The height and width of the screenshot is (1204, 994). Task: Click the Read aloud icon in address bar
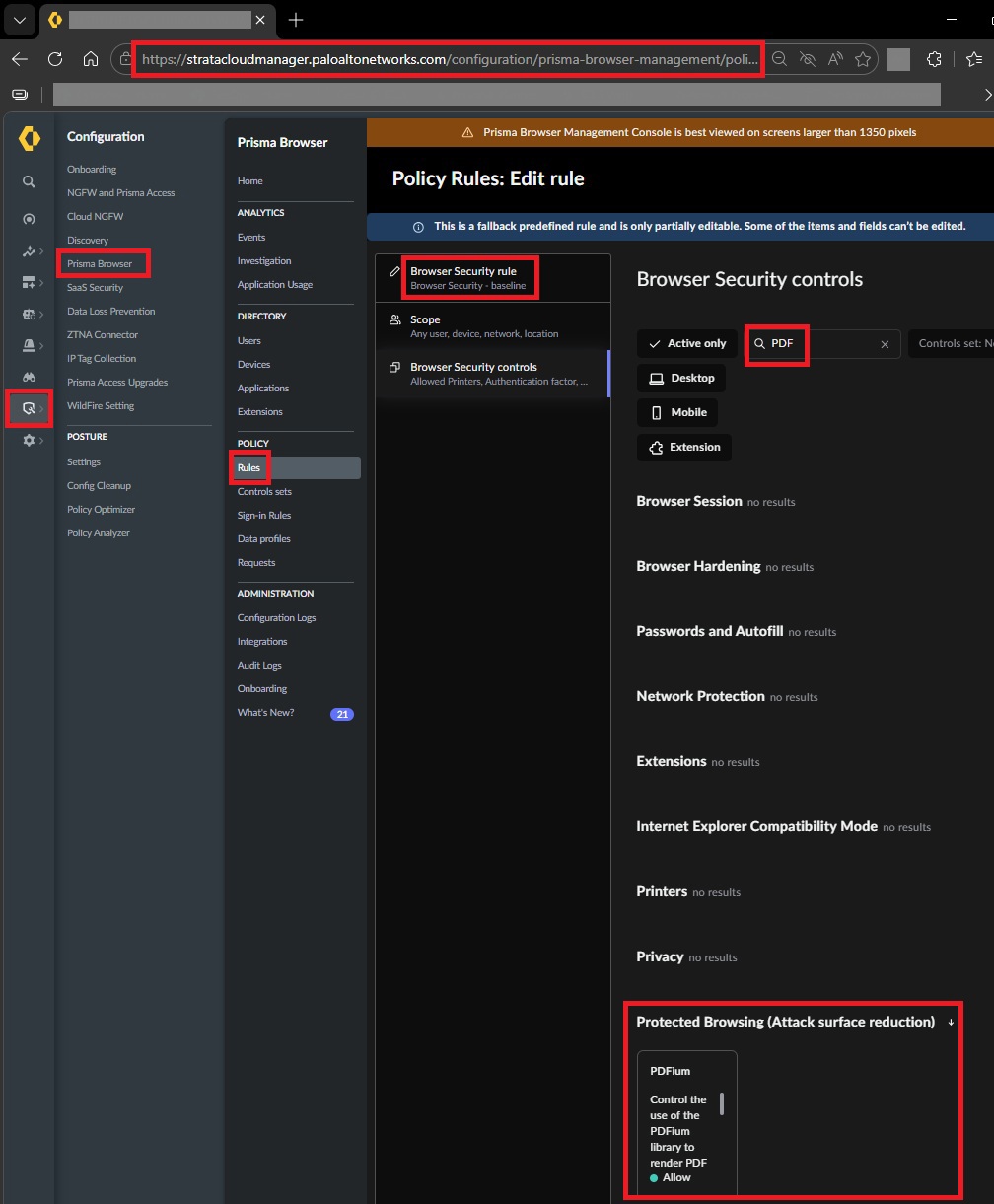(x=835, y=59)
